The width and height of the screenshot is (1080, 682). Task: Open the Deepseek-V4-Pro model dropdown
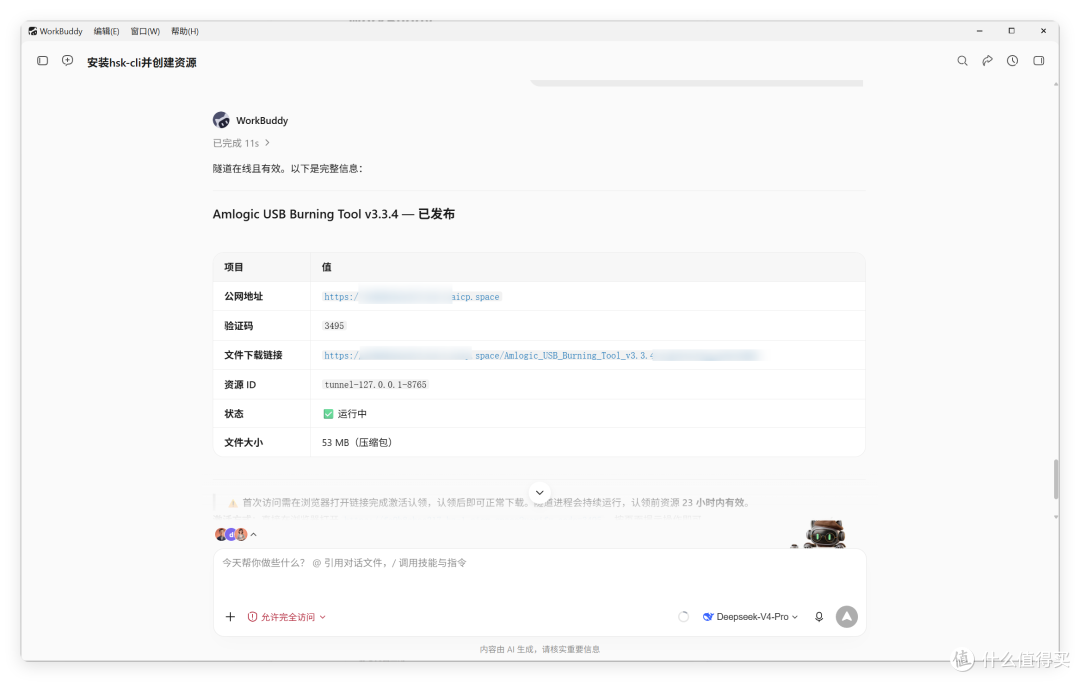pos(750,617)
